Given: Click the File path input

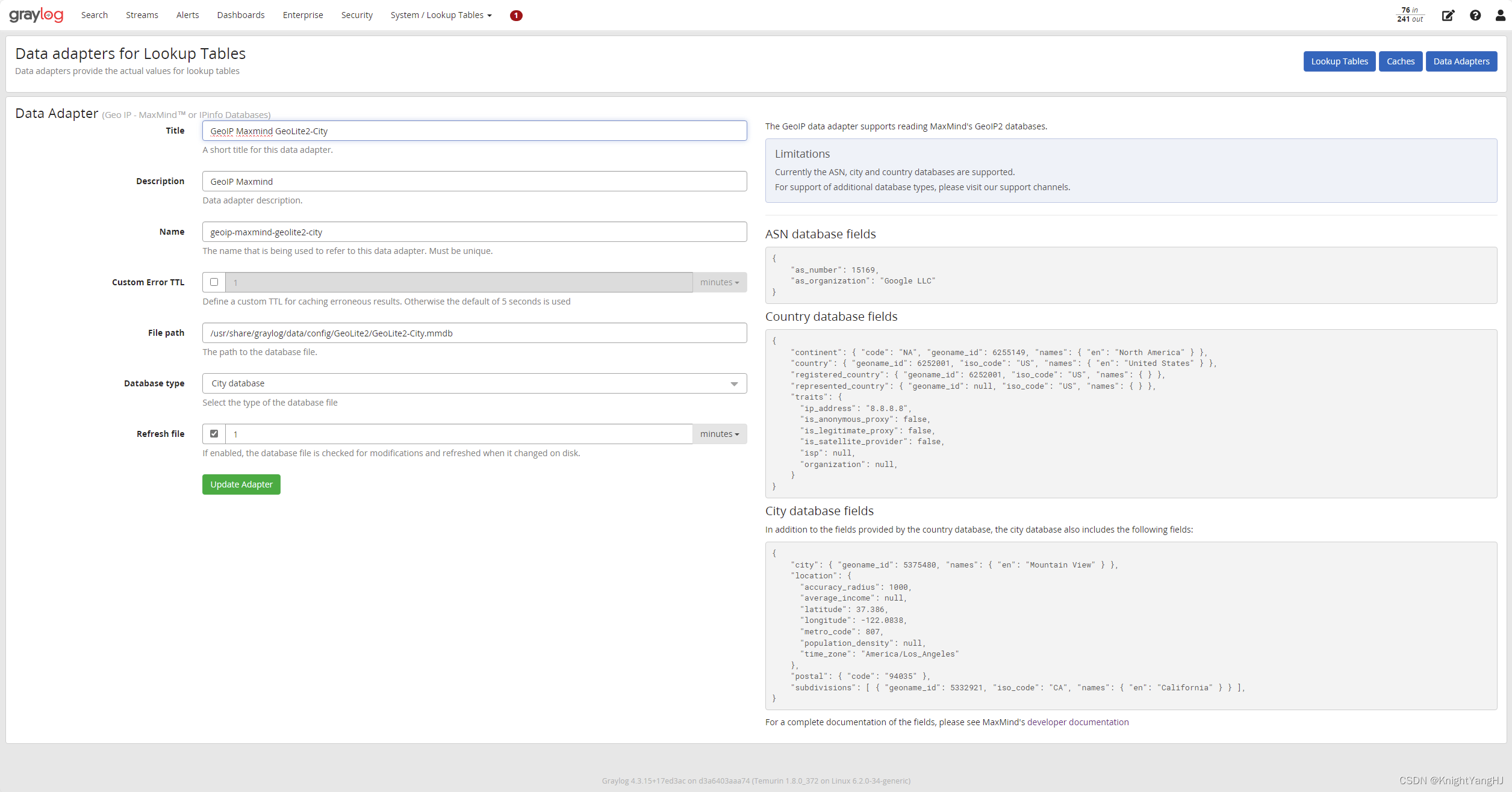Looking at the screenshot, I should 474,333.
